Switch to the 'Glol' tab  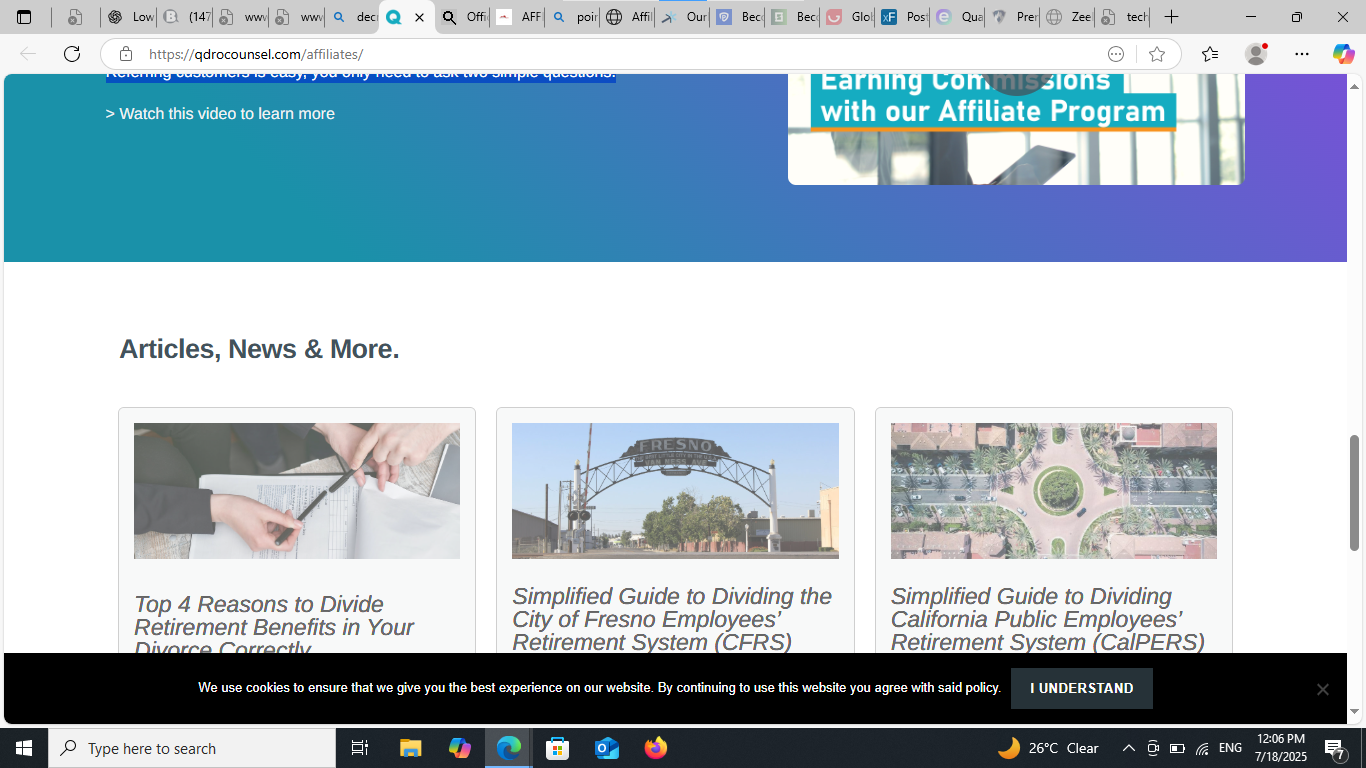(849, 17)
